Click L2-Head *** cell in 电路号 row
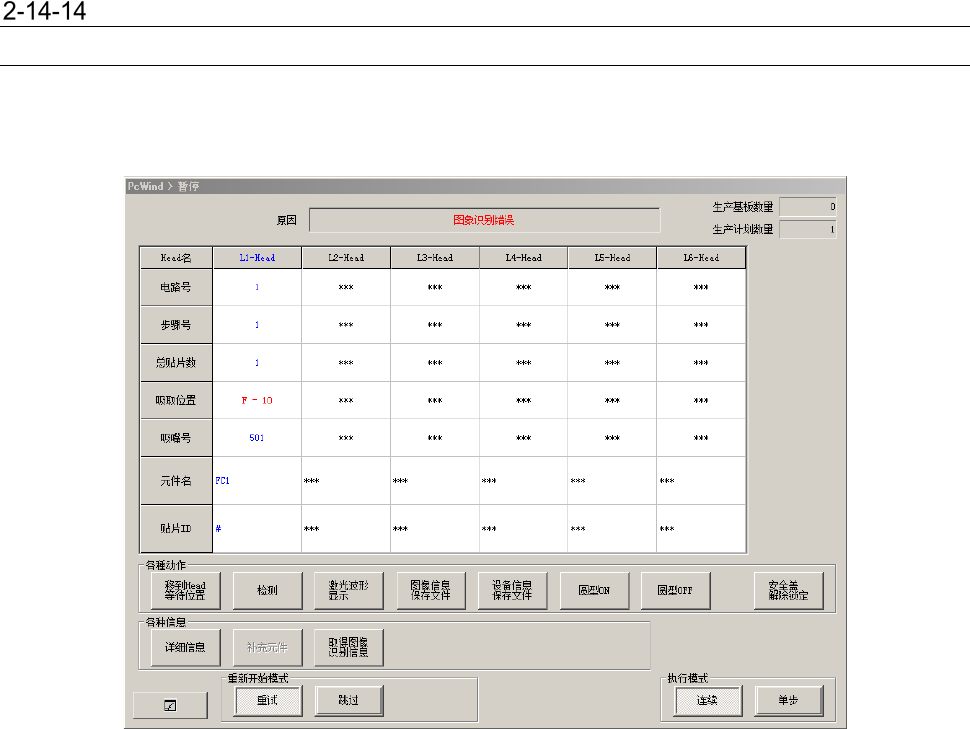 (346, 287)
